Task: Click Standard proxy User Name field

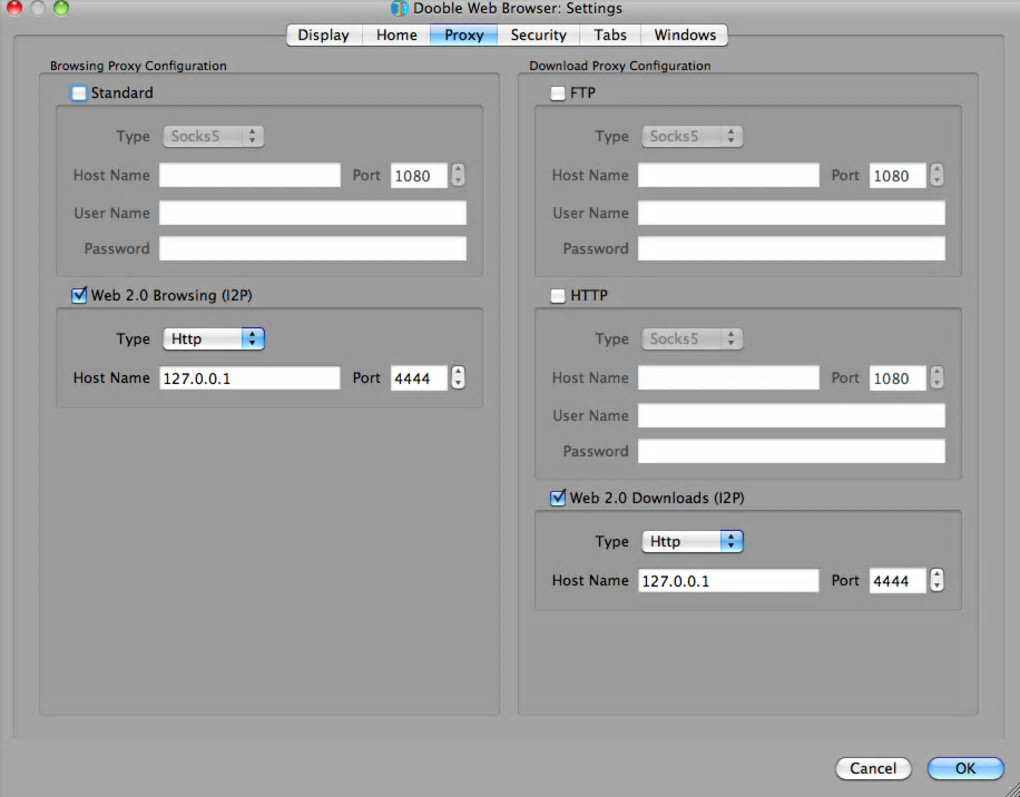Action: pyautogui.click(x=313, y=213)
